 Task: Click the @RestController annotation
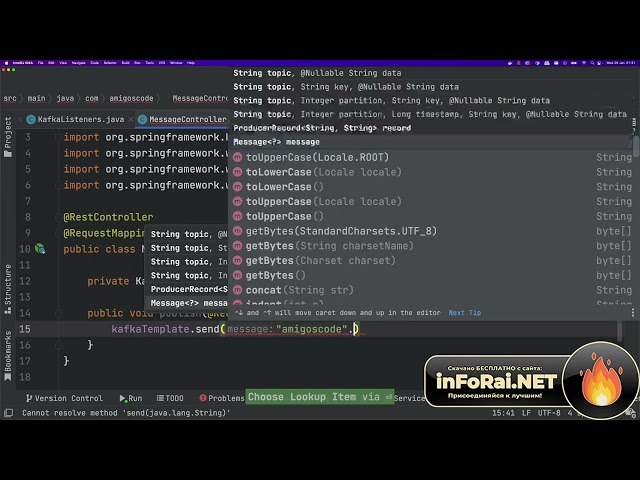click(x=109, y=217)
